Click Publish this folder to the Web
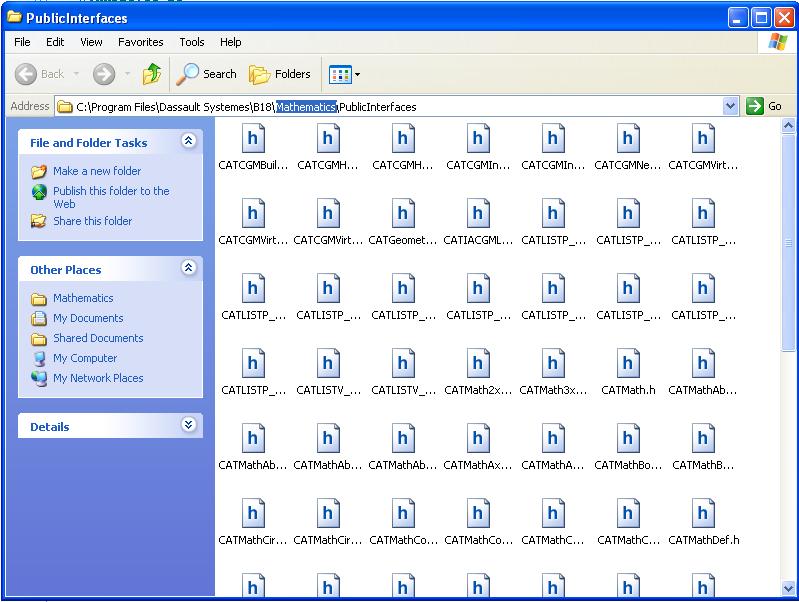799x602 pixels. coord(111,197)
